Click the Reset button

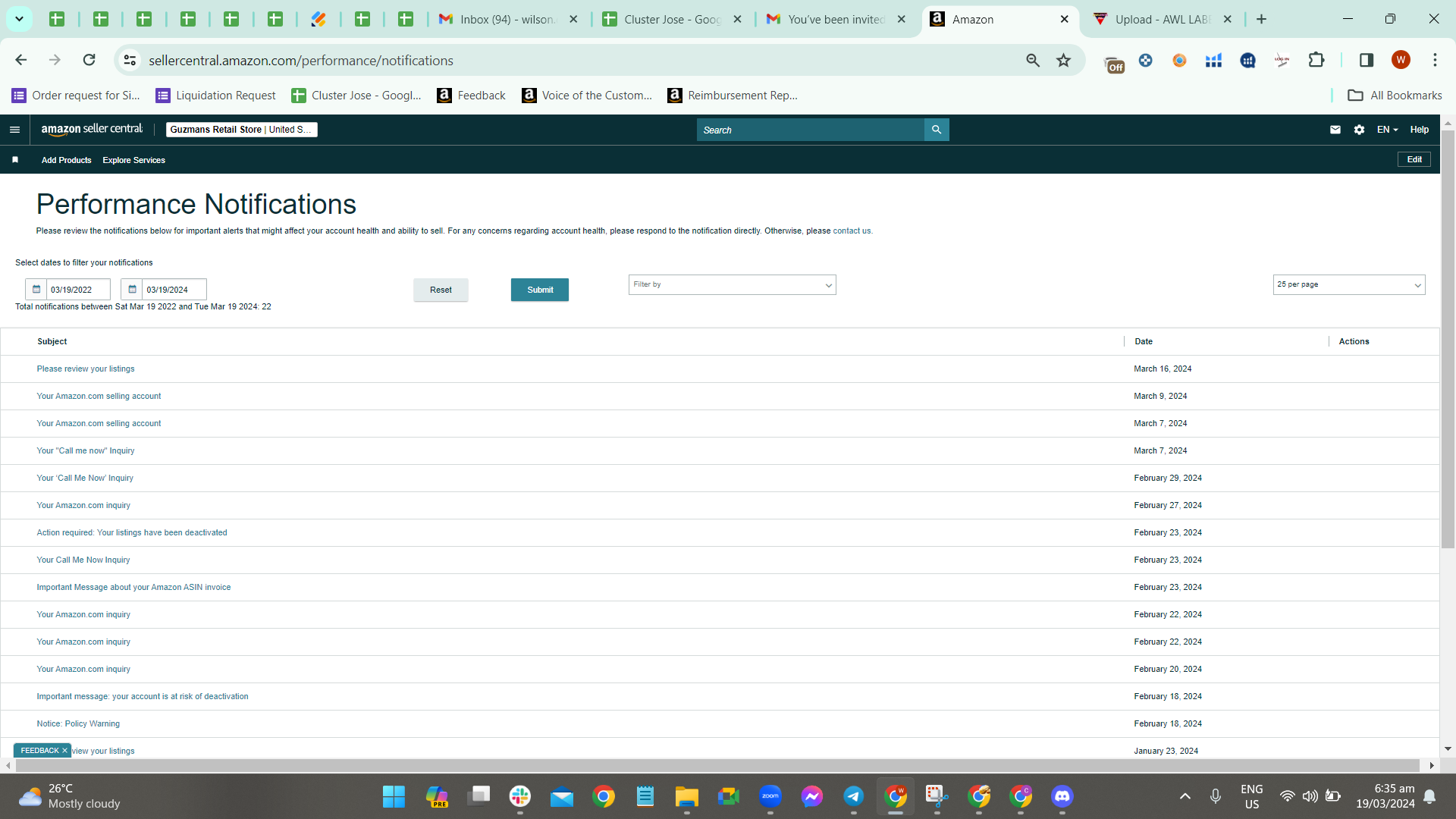[441, 290]
